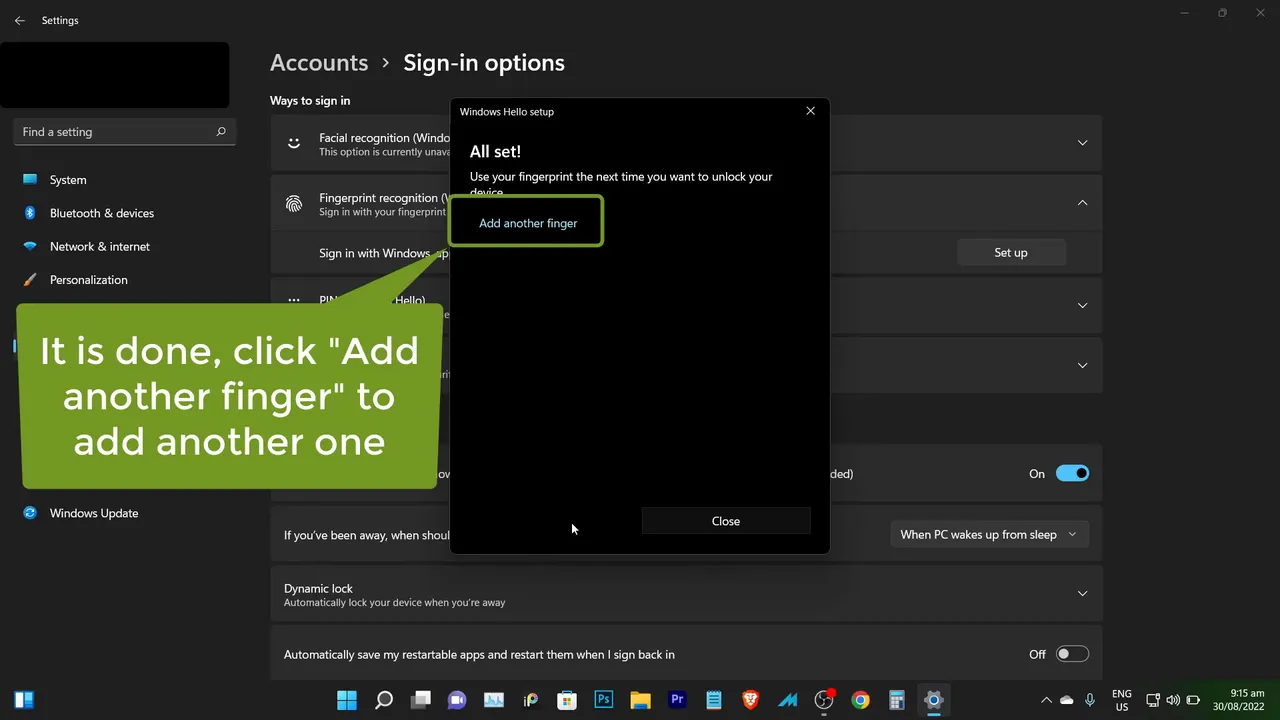Open the clock and date flyout
Viewport: 1280px width, 720px height.
pos(1239,700)
